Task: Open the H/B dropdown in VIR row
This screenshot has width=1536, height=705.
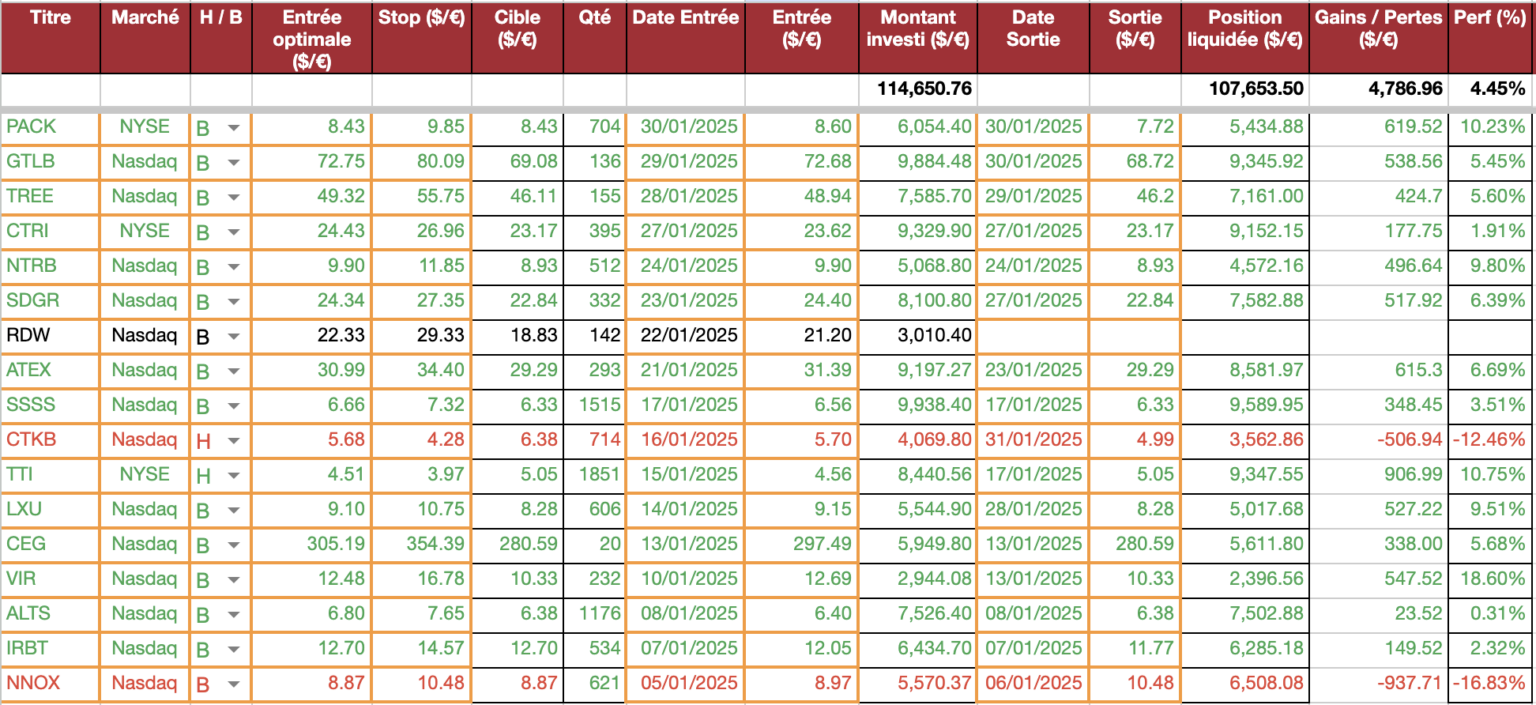Action: (x=233, y=579)
